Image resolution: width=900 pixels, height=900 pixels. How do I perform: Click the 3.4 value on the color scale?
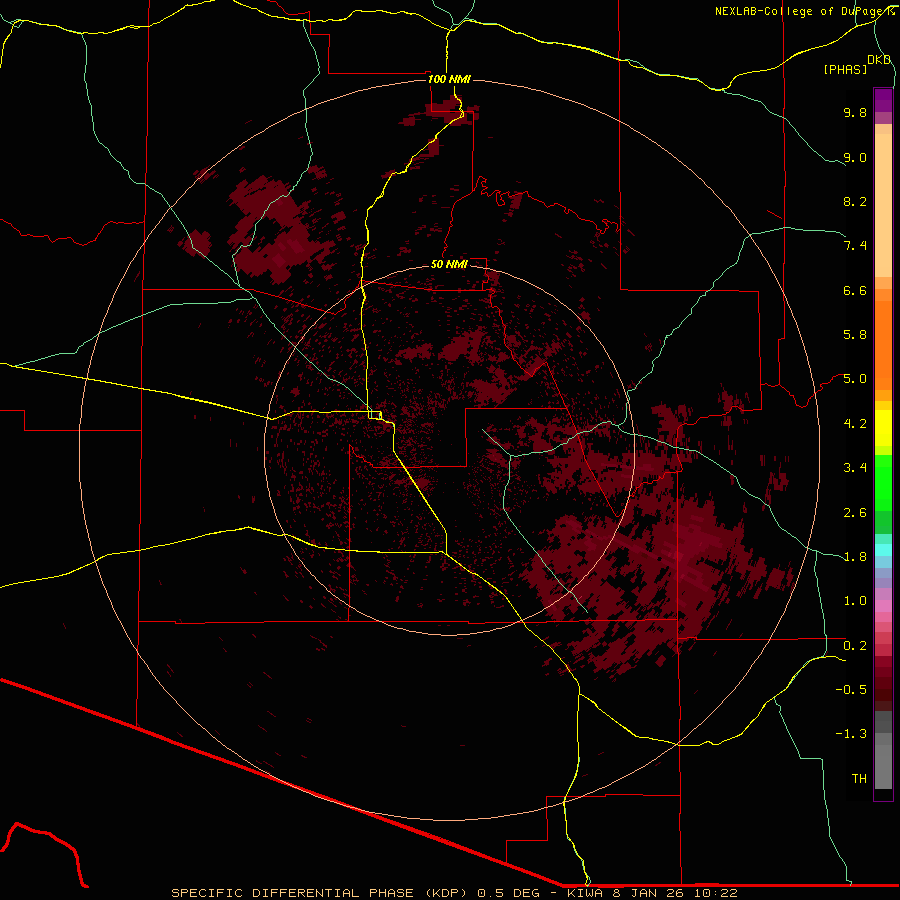pos(855,468)
